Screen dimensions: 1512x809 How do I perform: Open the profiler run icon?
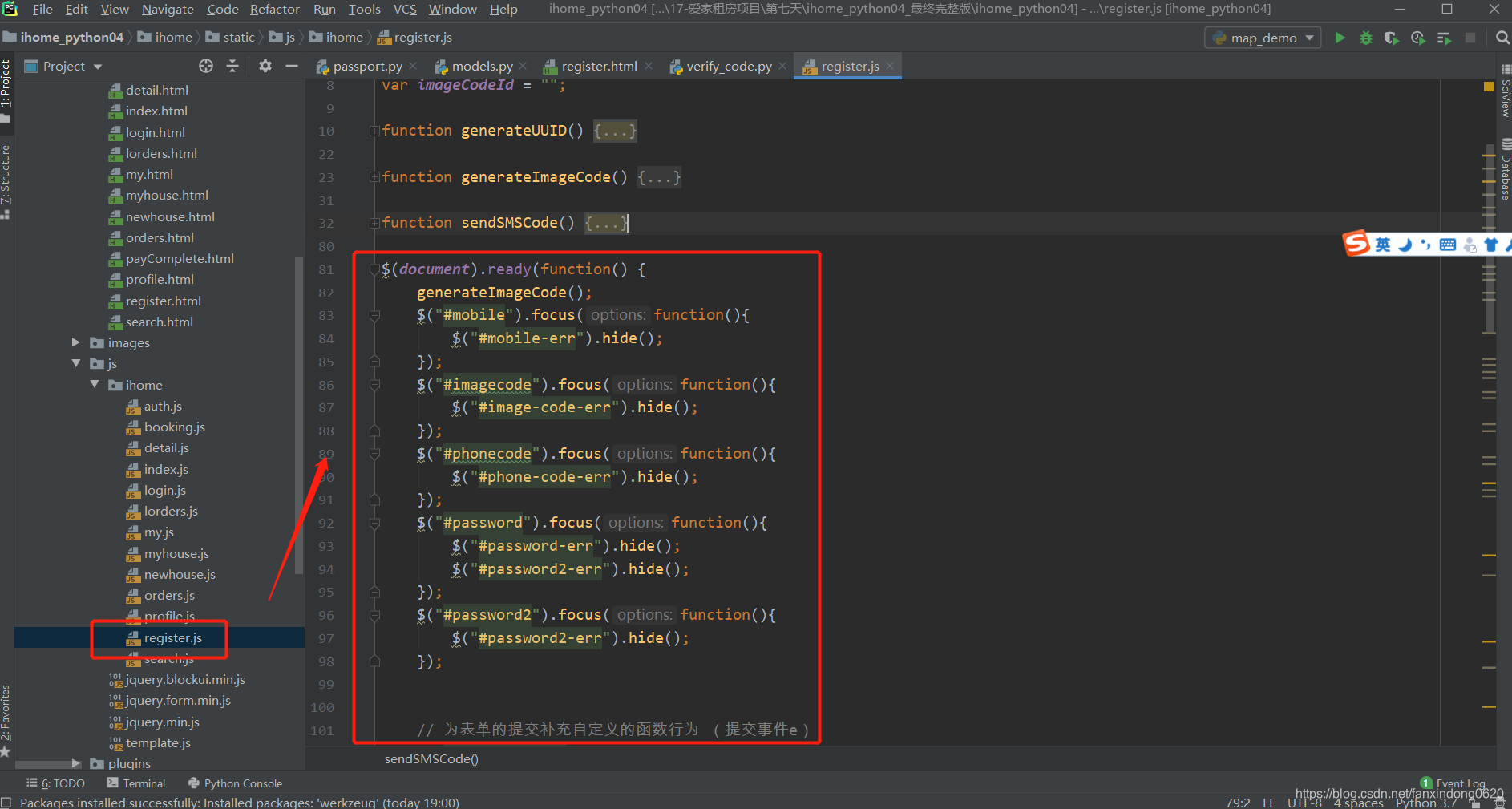click(1418, 38)
